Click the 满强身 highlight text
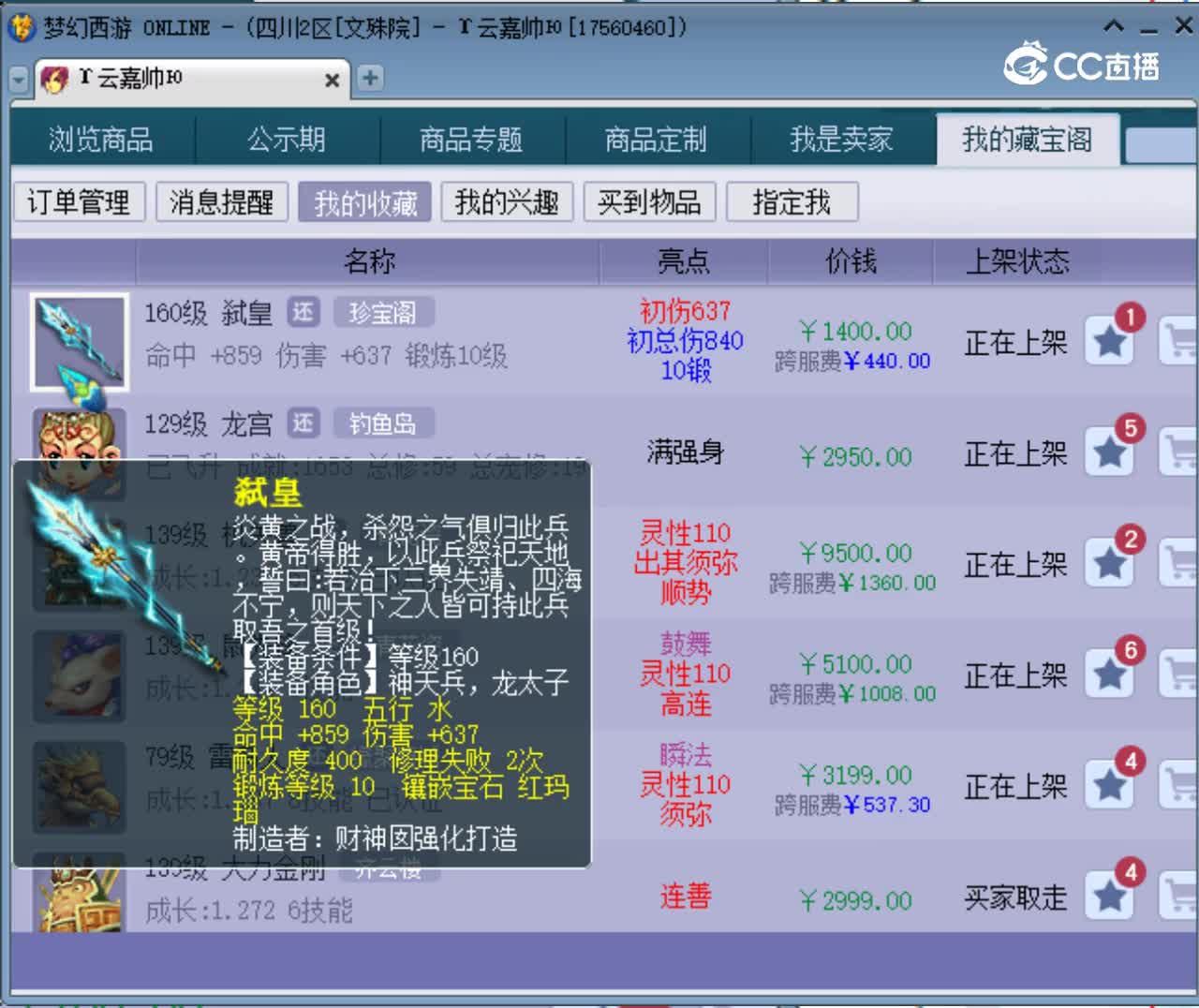This screenshot has height=1008, width=1199. pos(686,452)
